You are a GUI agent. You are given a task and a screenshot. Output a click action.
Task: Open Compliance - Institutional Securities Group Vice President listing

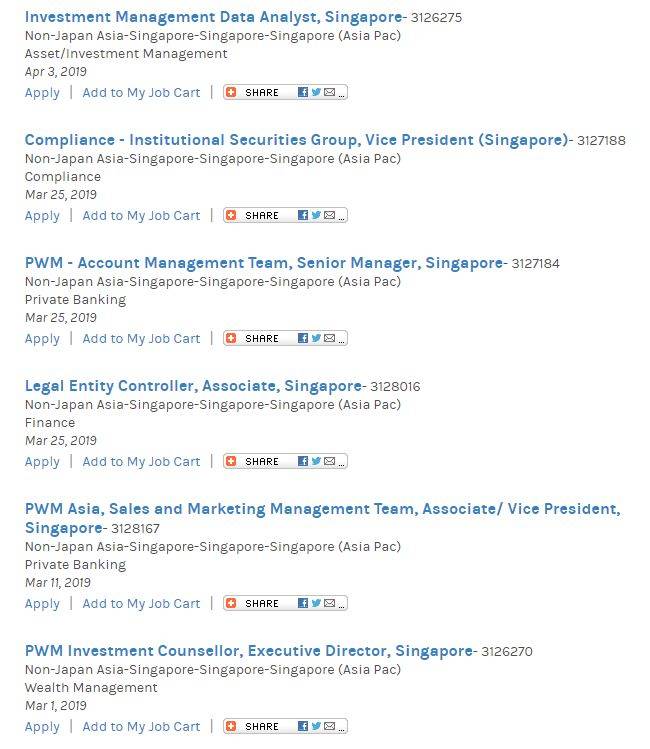(x=296, y=140)
